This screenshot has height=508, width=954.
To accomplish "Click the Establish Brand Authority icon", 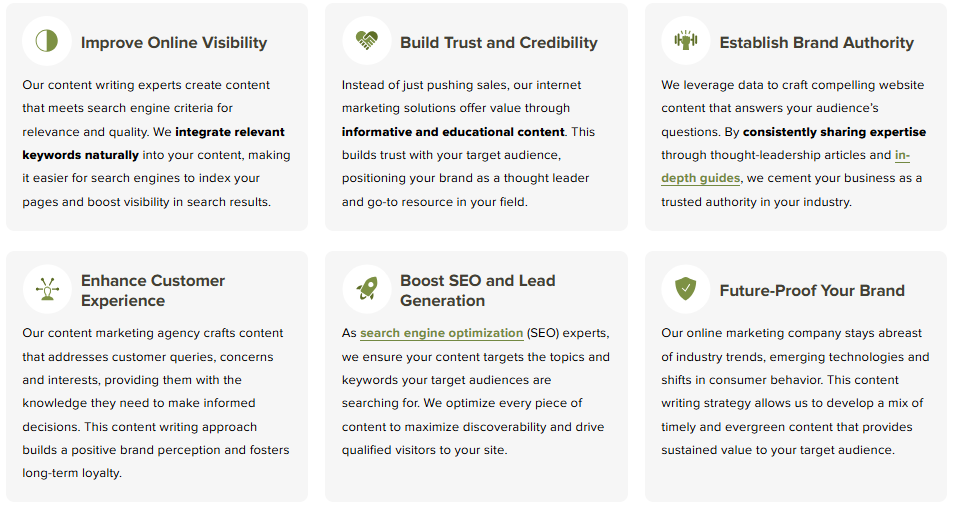I will tap(685, 41).
